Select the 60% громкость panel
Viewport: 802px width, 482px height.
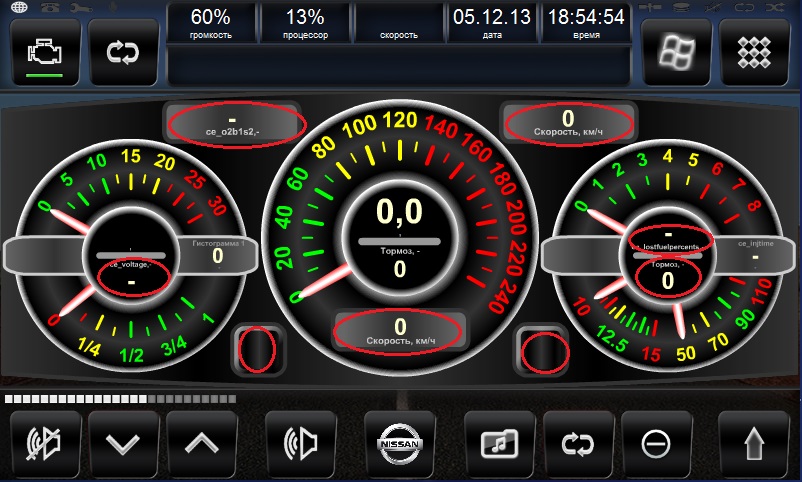pyautogui.click(x=210, y=24)
